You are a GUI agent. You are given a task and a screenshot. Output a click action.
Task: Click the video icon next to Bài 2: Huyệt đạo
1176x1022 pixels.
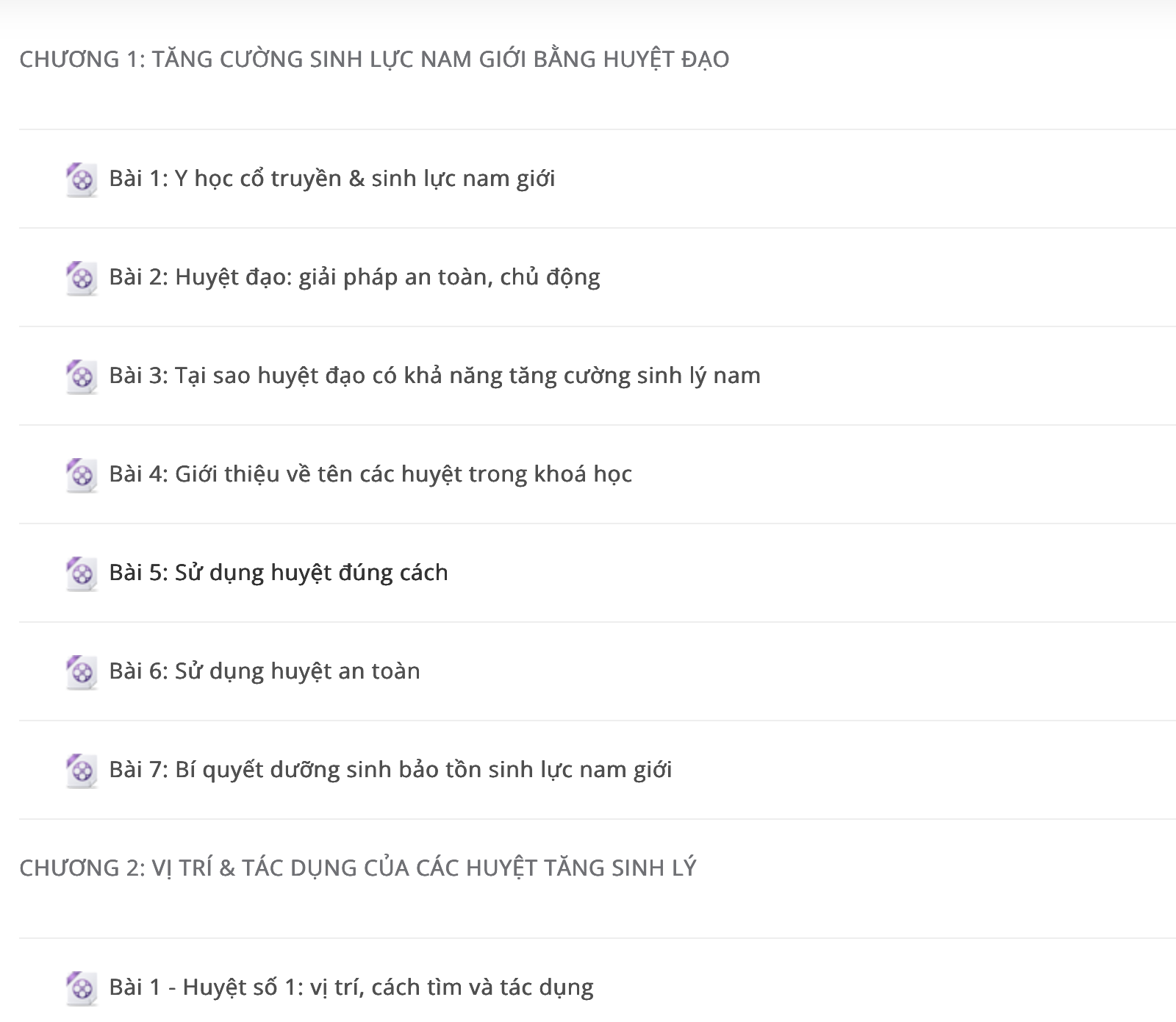tap(82, 278)
